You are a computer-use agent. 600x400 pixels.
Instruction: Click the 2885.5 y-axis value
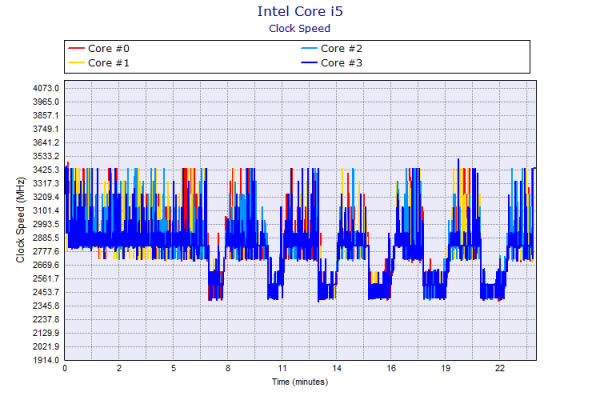coord(46,238)
